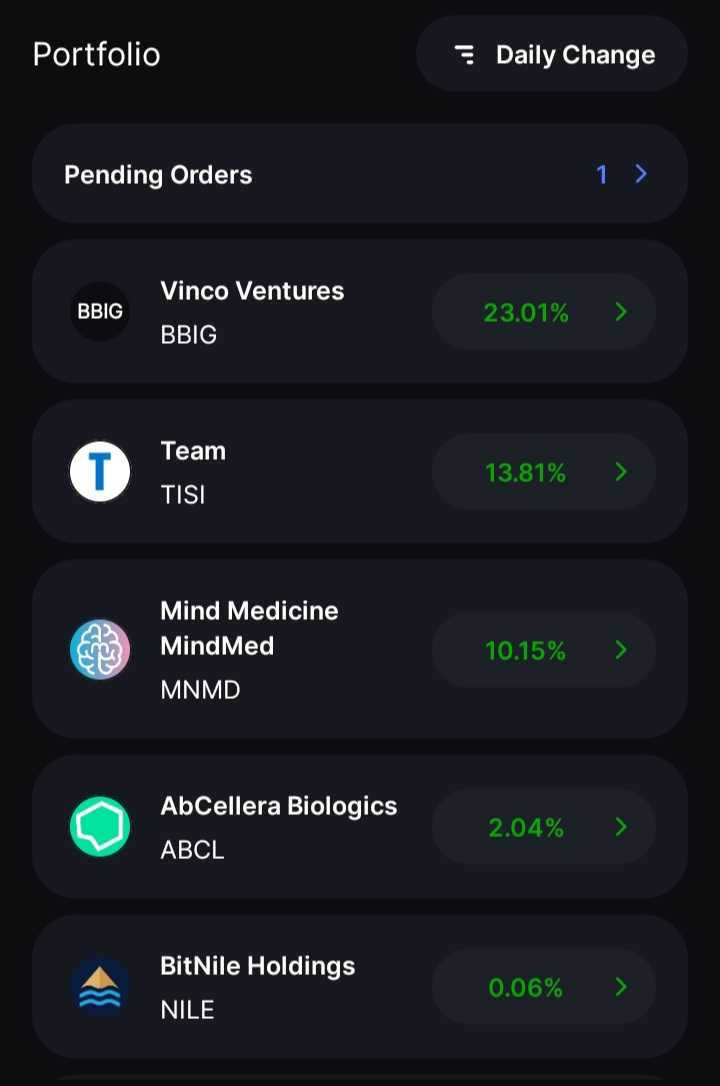Viewport: 720px width, 1086px height.
Task: Select the AbCellera Biologics stock name
Action: coord(279,806)
